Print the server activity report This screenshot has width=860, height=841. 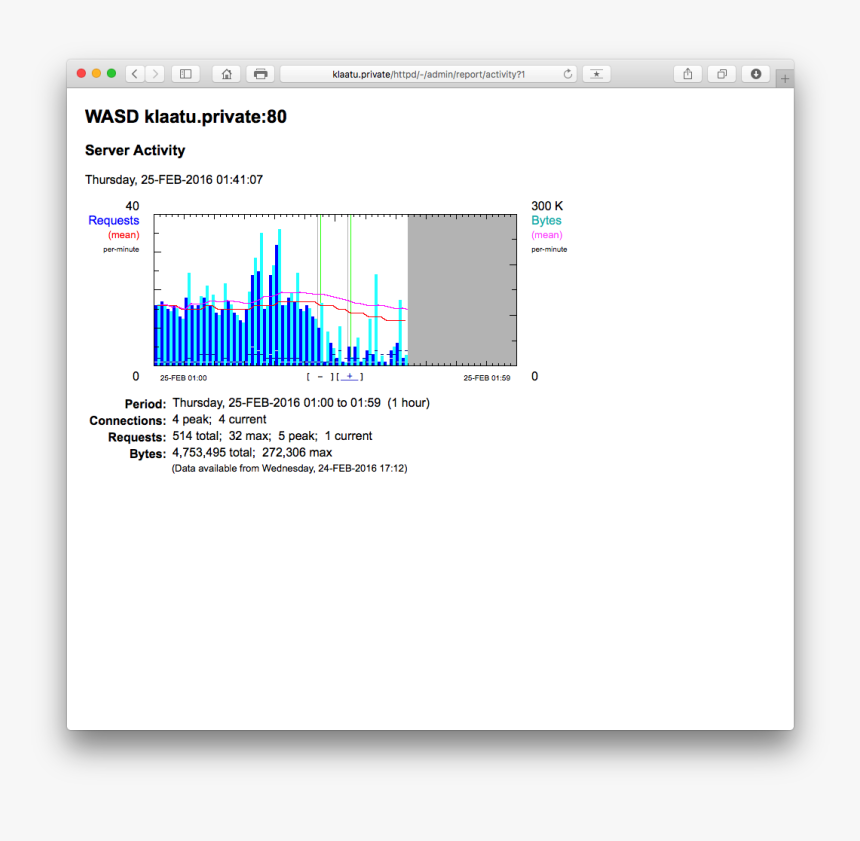click(260, 74)
